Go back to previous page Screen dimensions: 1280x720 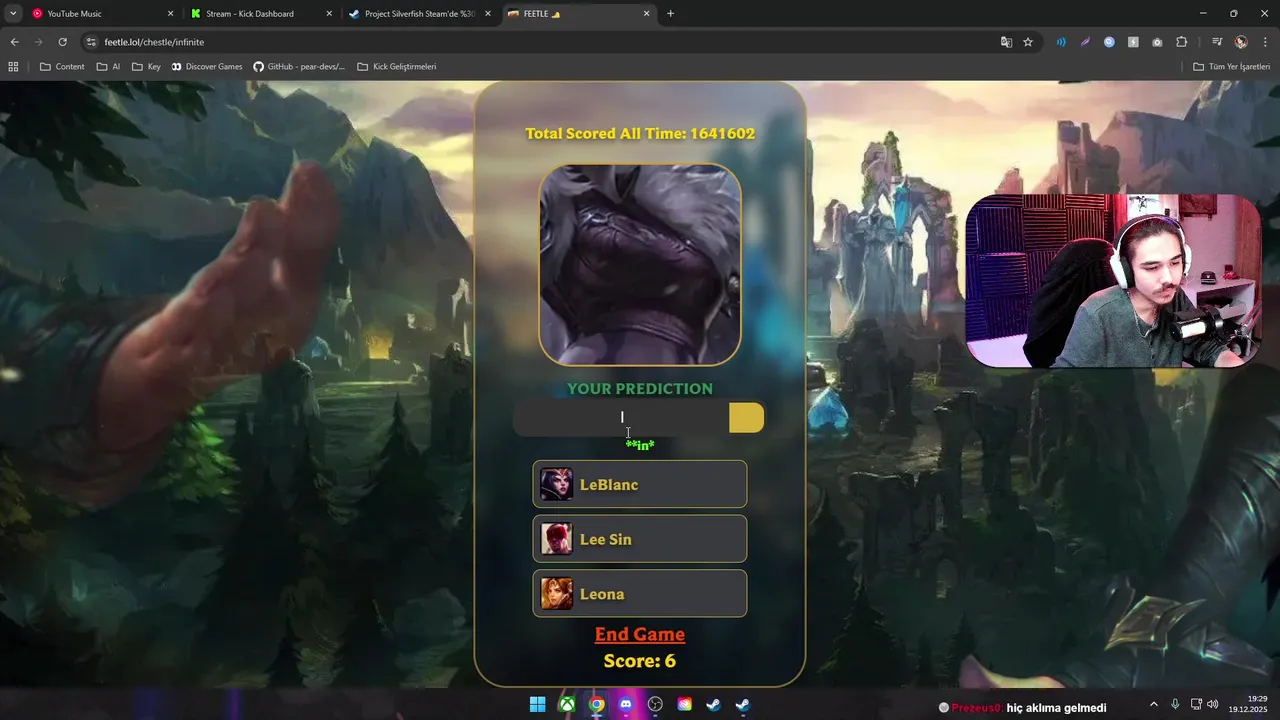coord(14,42)
